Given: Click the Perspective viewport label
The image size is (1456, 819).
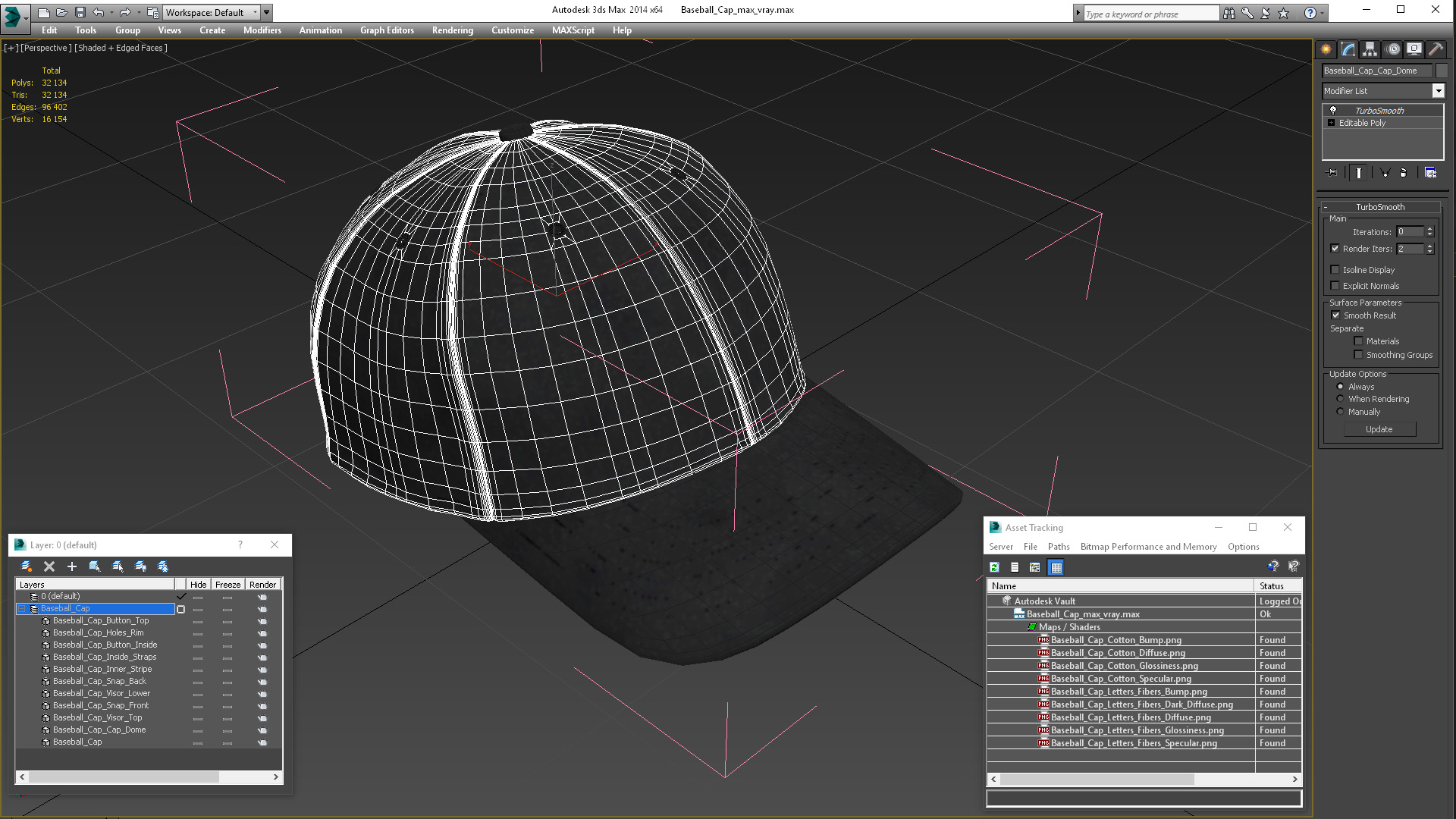Looking at the screenshot, I should click(x=46, y=48).
